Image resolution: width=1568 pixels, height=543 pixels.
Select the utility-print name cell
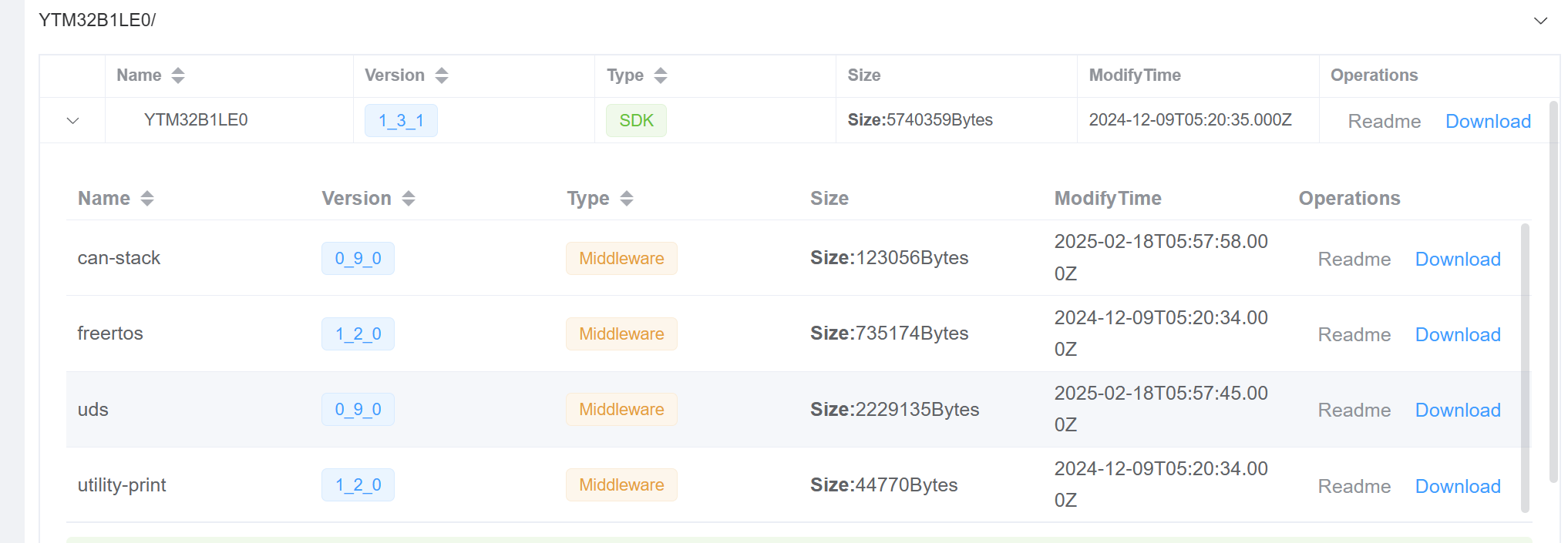tap(122, 485)
